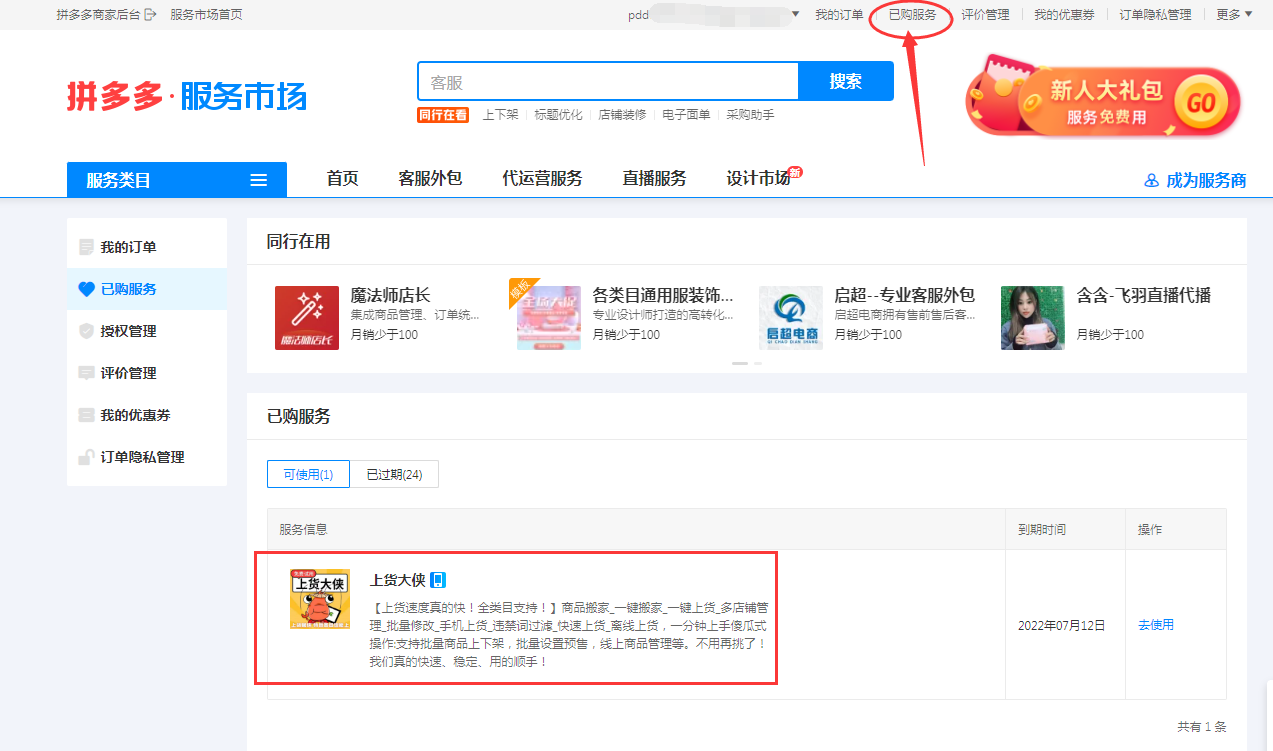Click the 店铺装修 search suggestion

(x=622, y=115)
